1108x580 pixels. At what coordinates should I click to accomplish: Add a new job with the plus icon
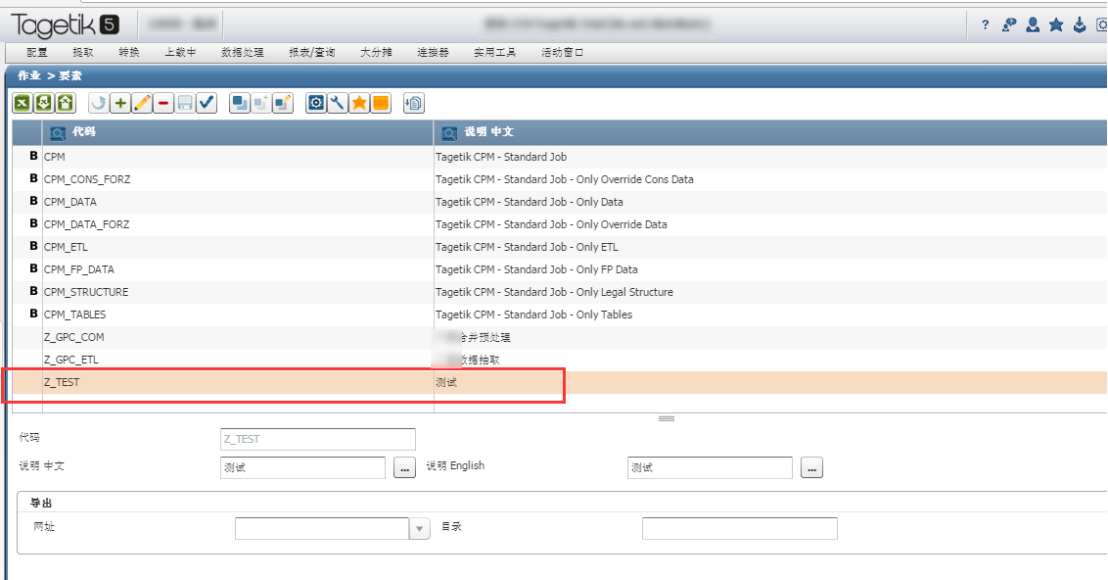click(x=120, y=103)
